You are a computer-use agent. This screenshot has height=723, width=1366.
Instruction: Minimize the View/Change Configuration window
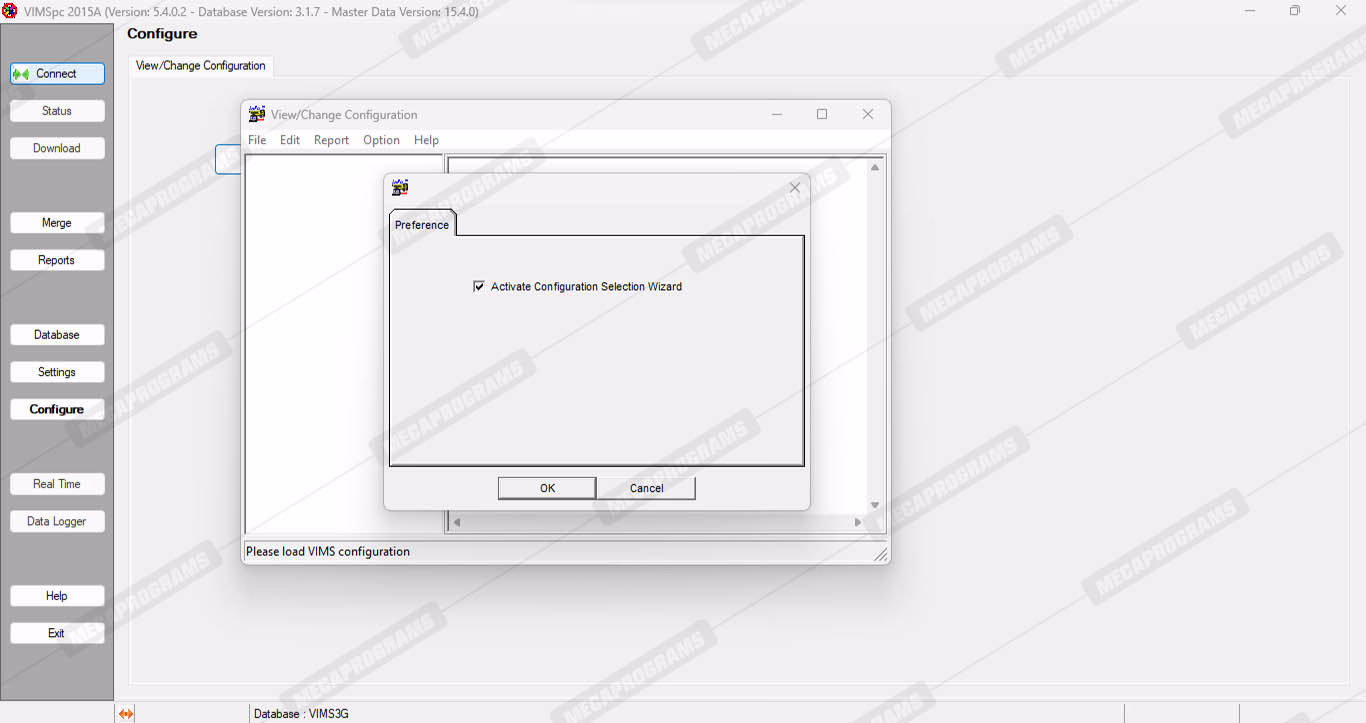coord(777,114)
